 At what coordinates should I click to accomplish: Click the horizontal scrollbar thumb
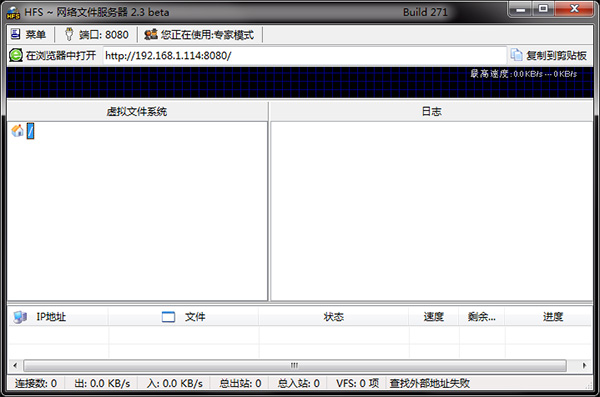click(295, 365)
